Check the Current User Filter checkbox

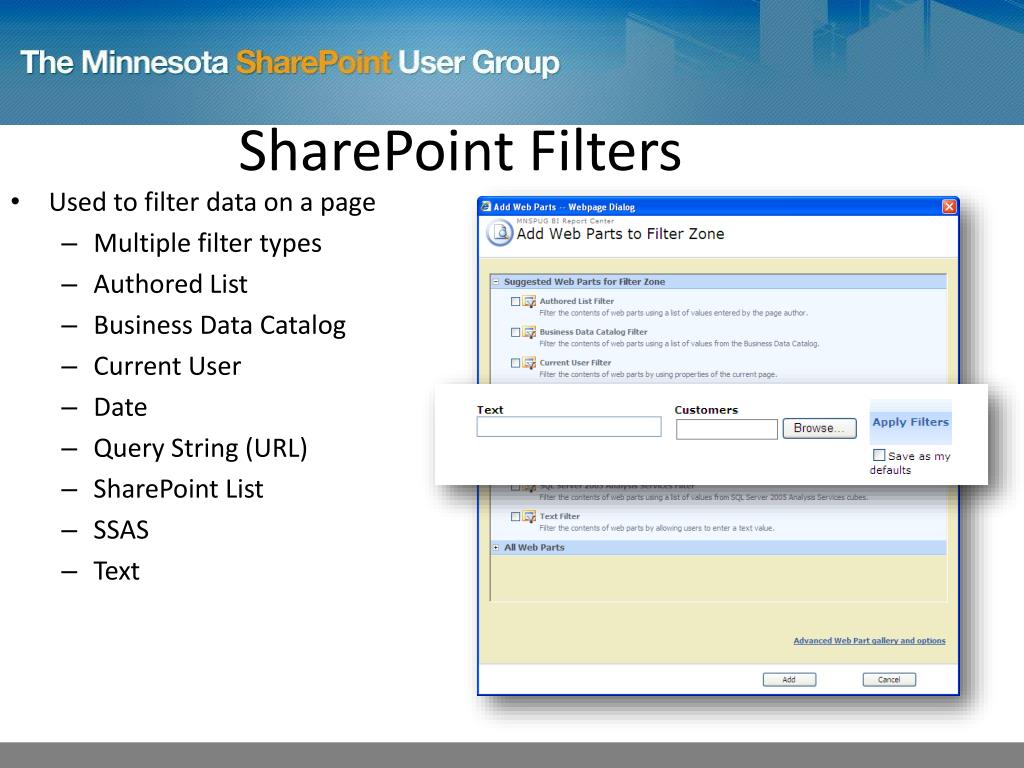(x=515, y=363)
